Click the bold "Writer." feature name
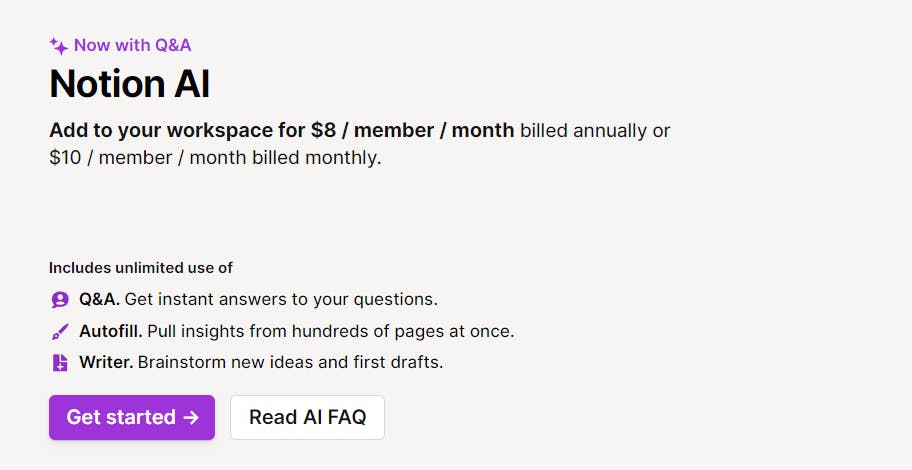Screen dimensions: 912x470 106,362
